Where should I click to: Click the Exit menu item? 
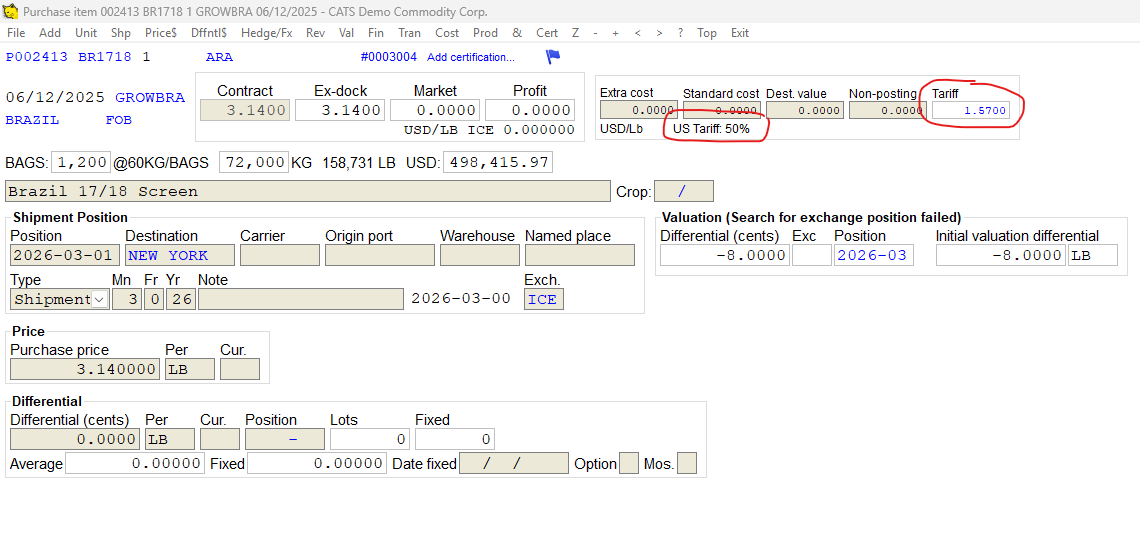click(x=739, y=33)
